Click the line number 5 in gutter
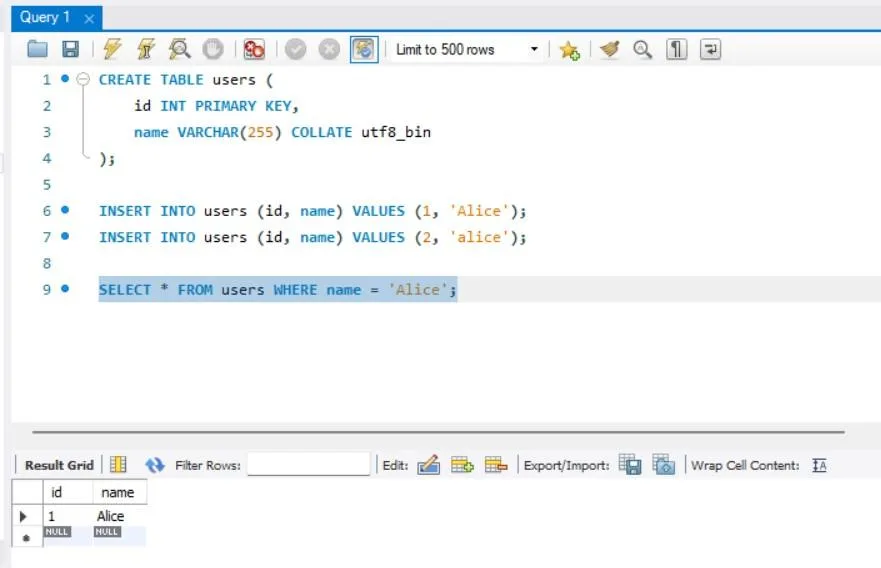Image resolution: width=881 pixels, height=568 pixels. [47, 184]
